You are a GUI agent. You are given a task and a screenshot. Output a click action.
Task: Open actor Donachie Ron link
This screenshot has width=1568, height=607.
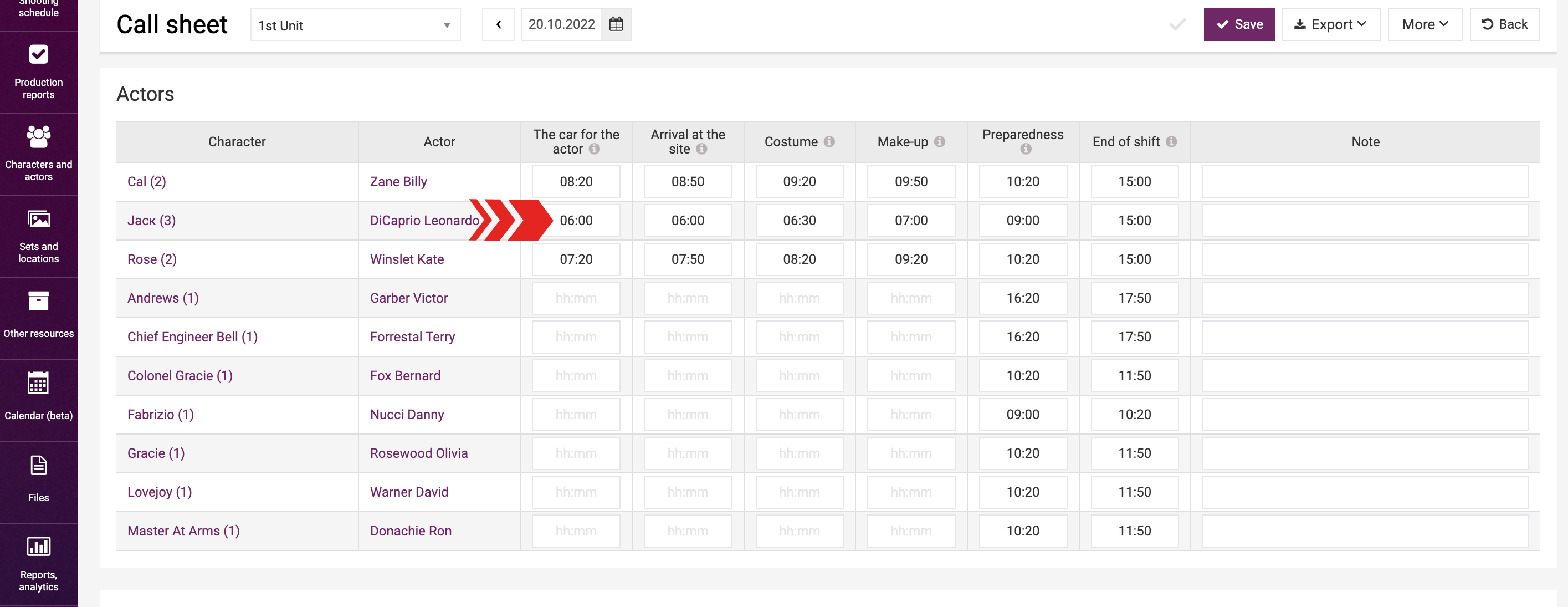pos(411,531)
